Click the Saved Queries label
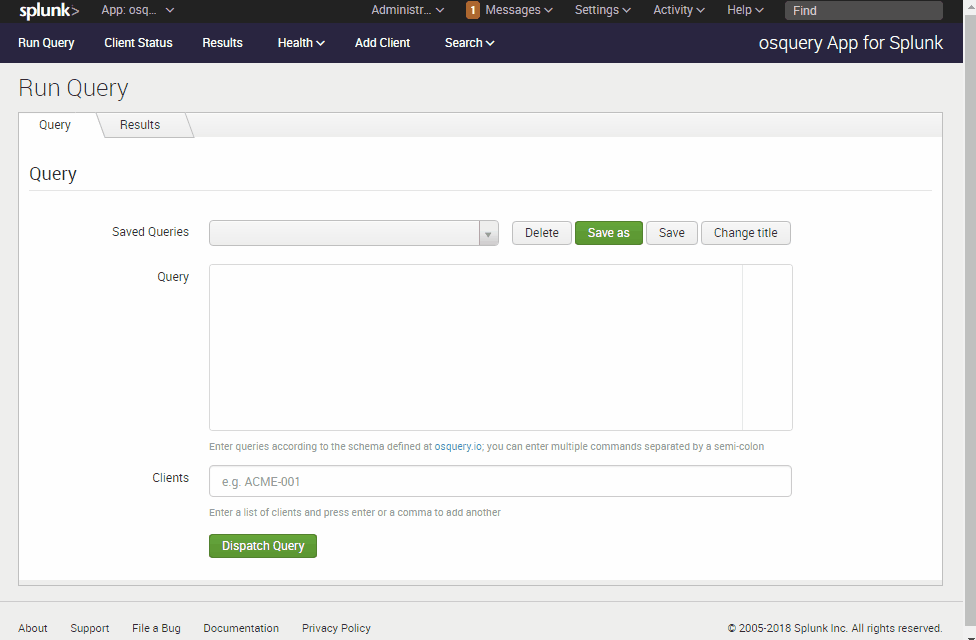 (x=150, y=232)
